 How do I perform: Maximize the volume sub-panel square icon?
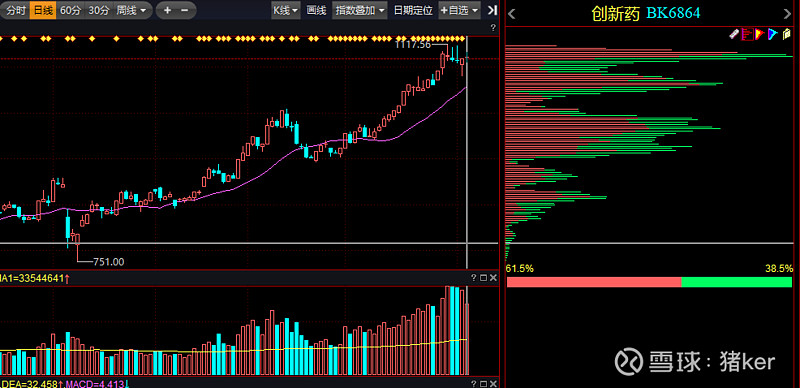(x=483, y=278)
